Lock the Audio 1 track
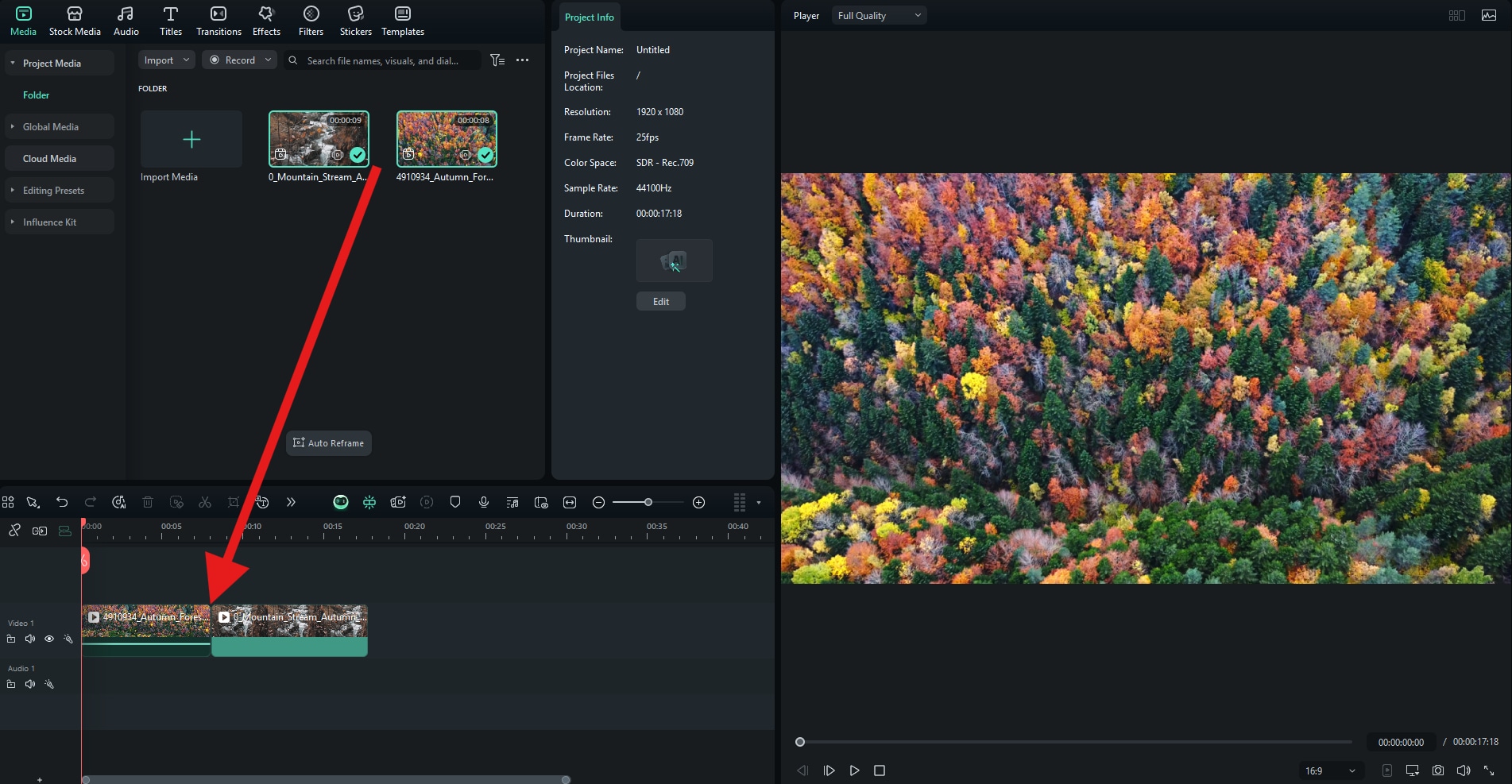 [x=11, y=684]
